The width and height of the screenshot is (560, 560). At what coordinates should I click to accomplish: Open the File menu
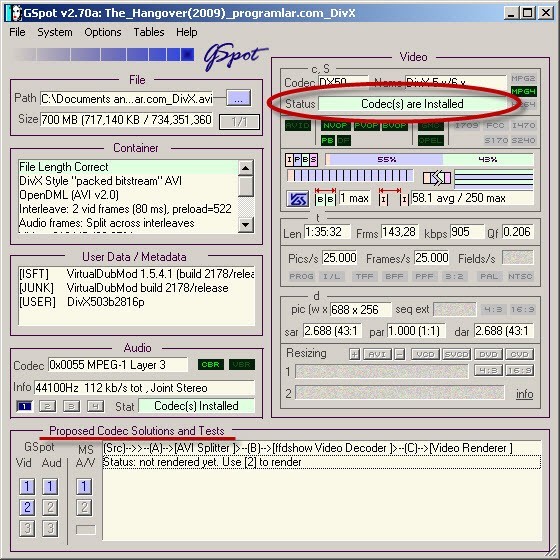(x=17, y=32)
